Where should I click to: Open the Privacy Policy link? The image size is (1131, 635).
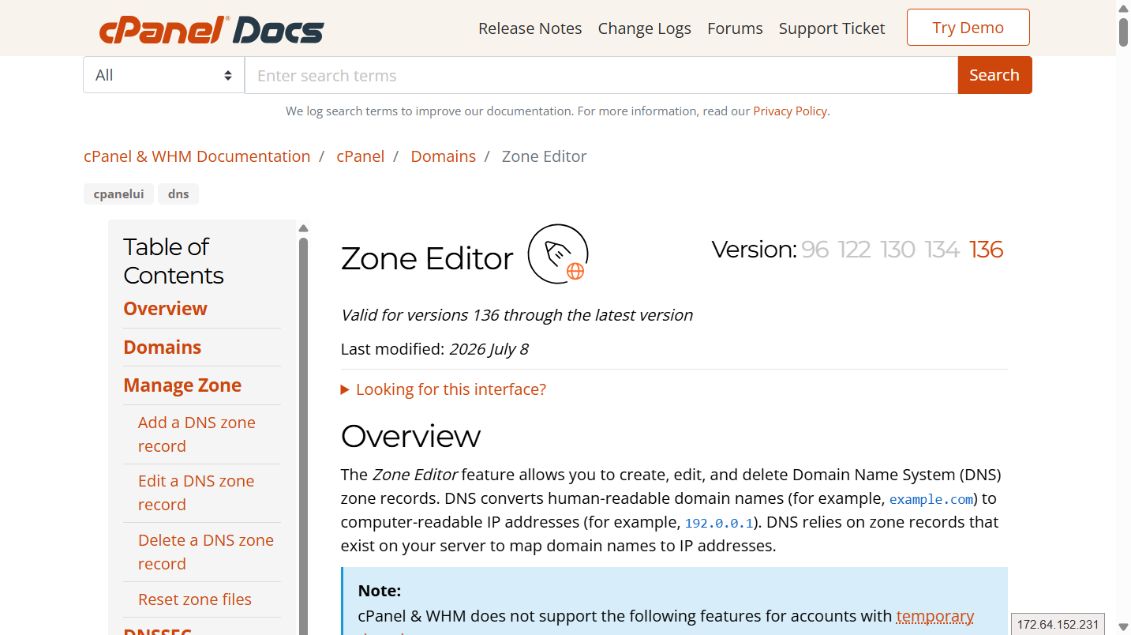pyautogui.click(x=790, y=111)
